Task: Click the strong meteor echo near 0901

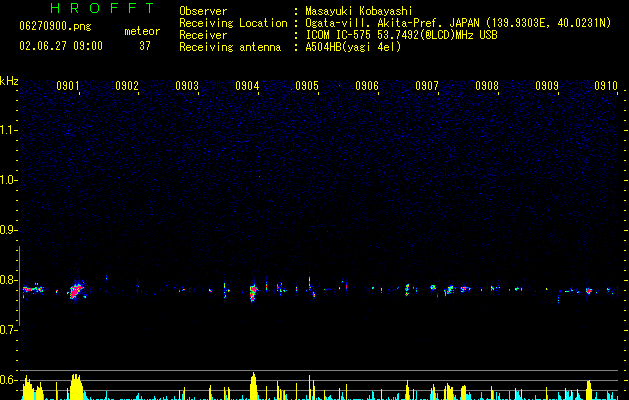Action: (76, 290)
